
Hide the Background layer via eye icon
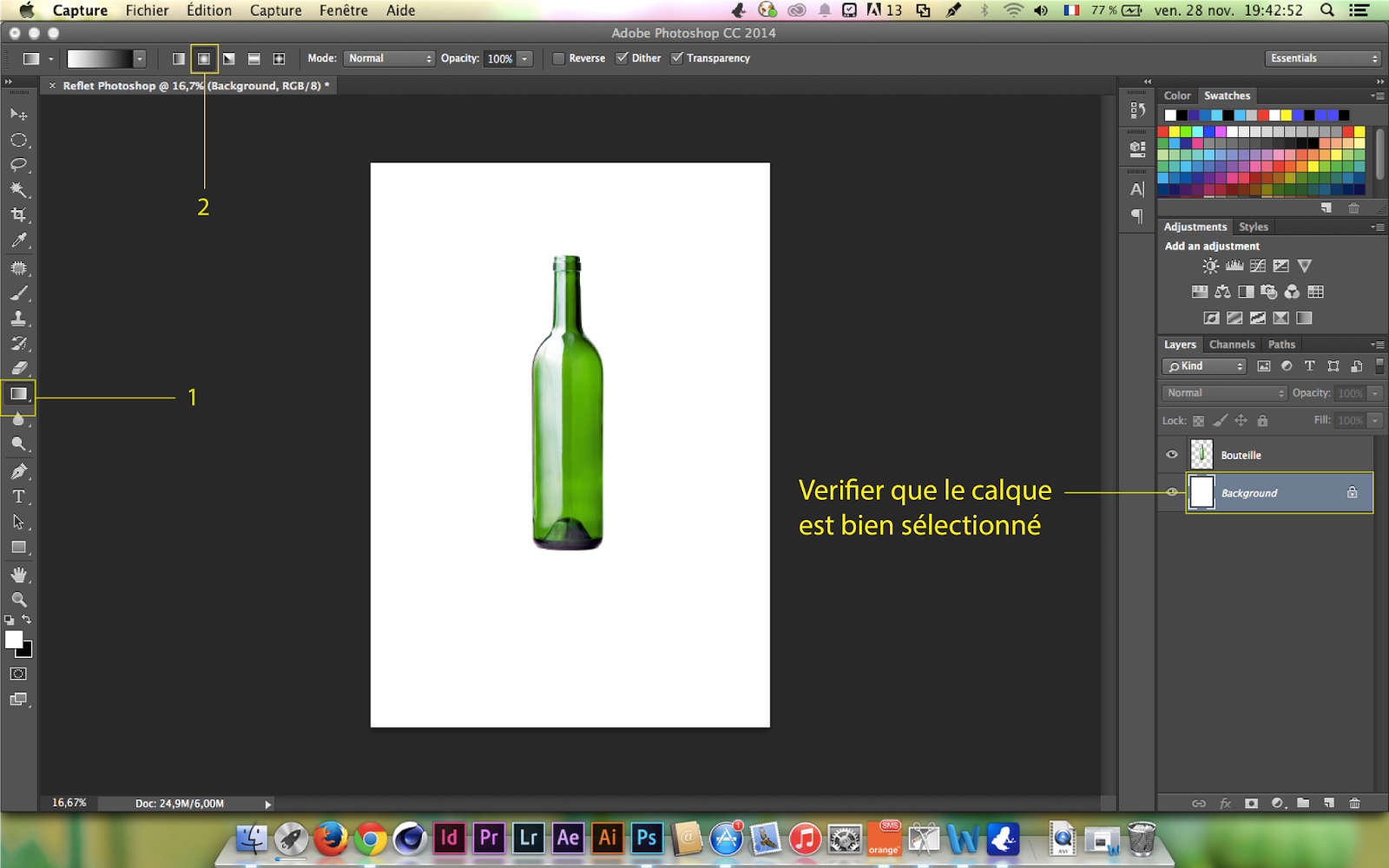1172,492
